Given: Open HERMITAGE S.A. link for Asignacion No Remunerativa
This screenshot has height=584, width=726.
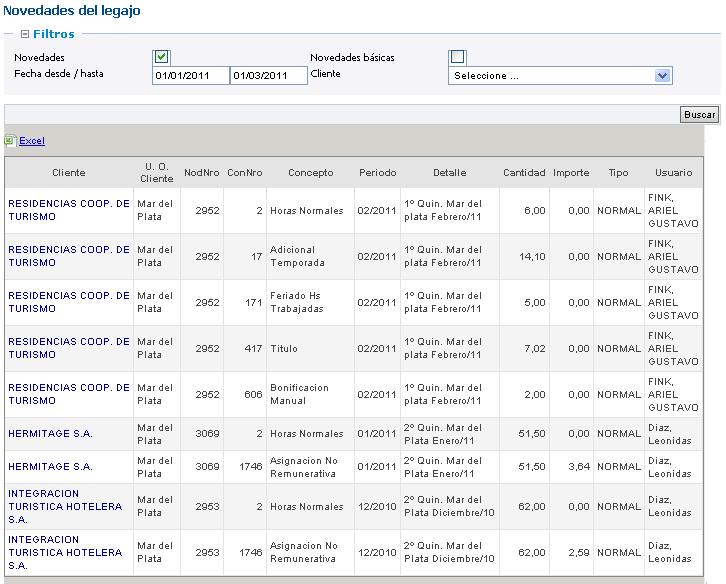Looking at the screenshot, I should 50,467.
